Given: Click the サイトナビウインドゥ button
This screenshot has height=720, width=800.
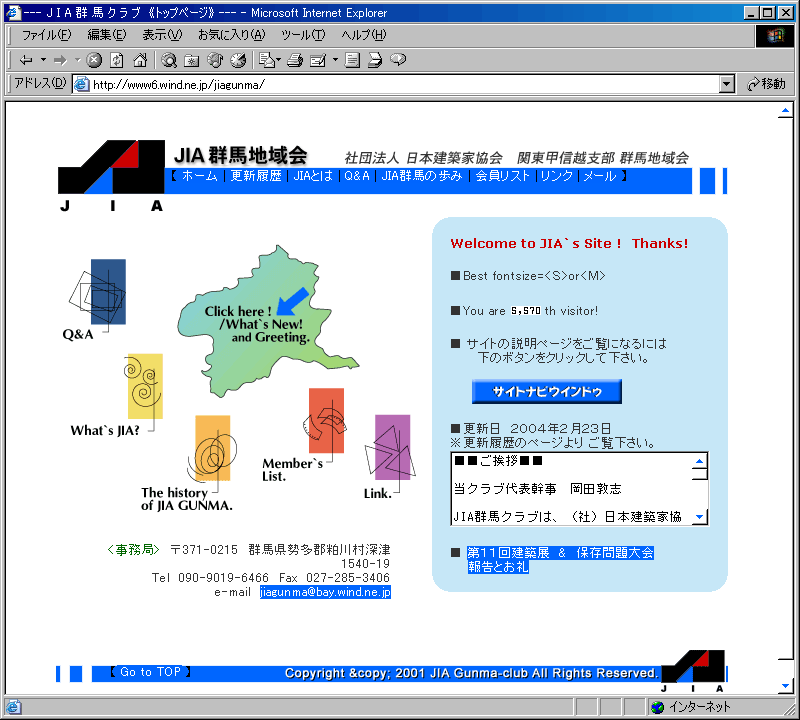Looking at the screenshot, I should pos(547,391).
